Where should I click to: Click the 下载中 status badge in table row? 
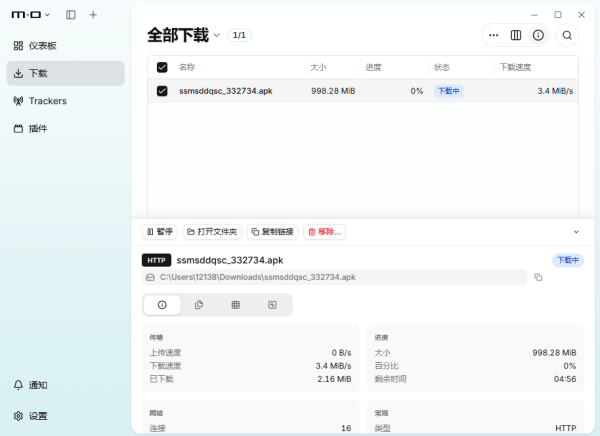click(448, 91)
